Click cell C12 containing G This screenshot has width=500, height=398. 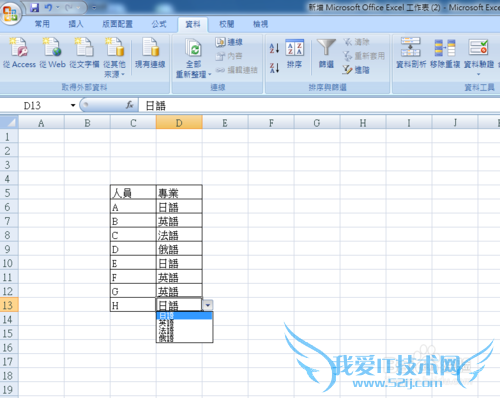133,291
